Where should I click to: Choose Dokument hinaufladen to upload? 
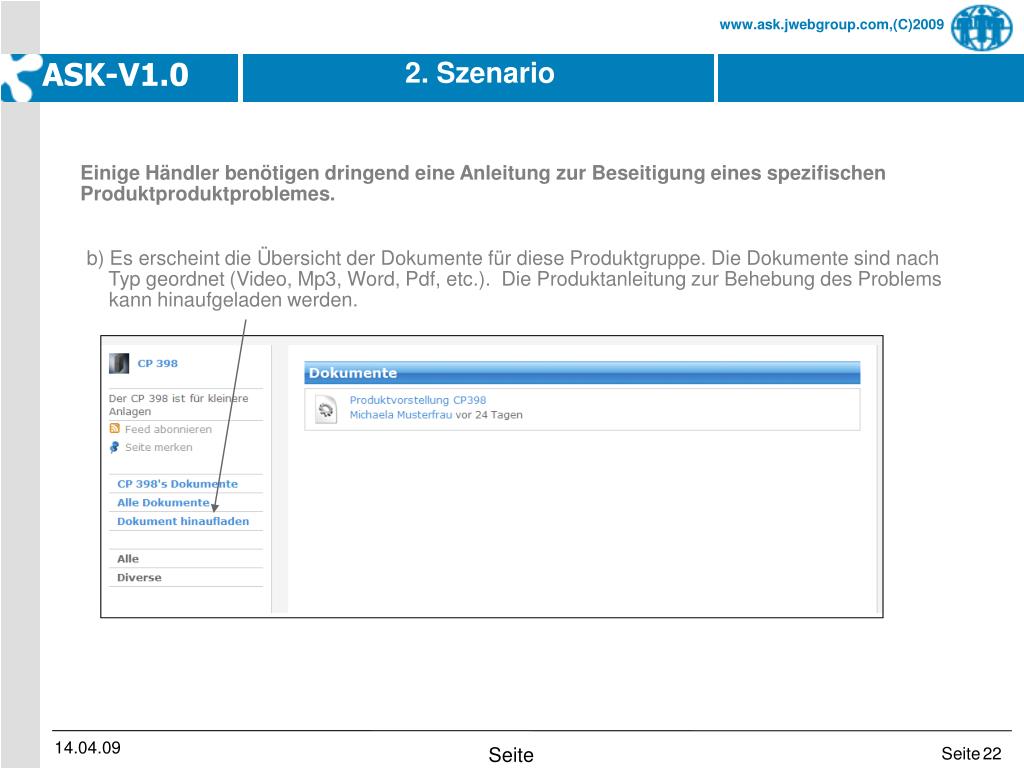[183, 521]
